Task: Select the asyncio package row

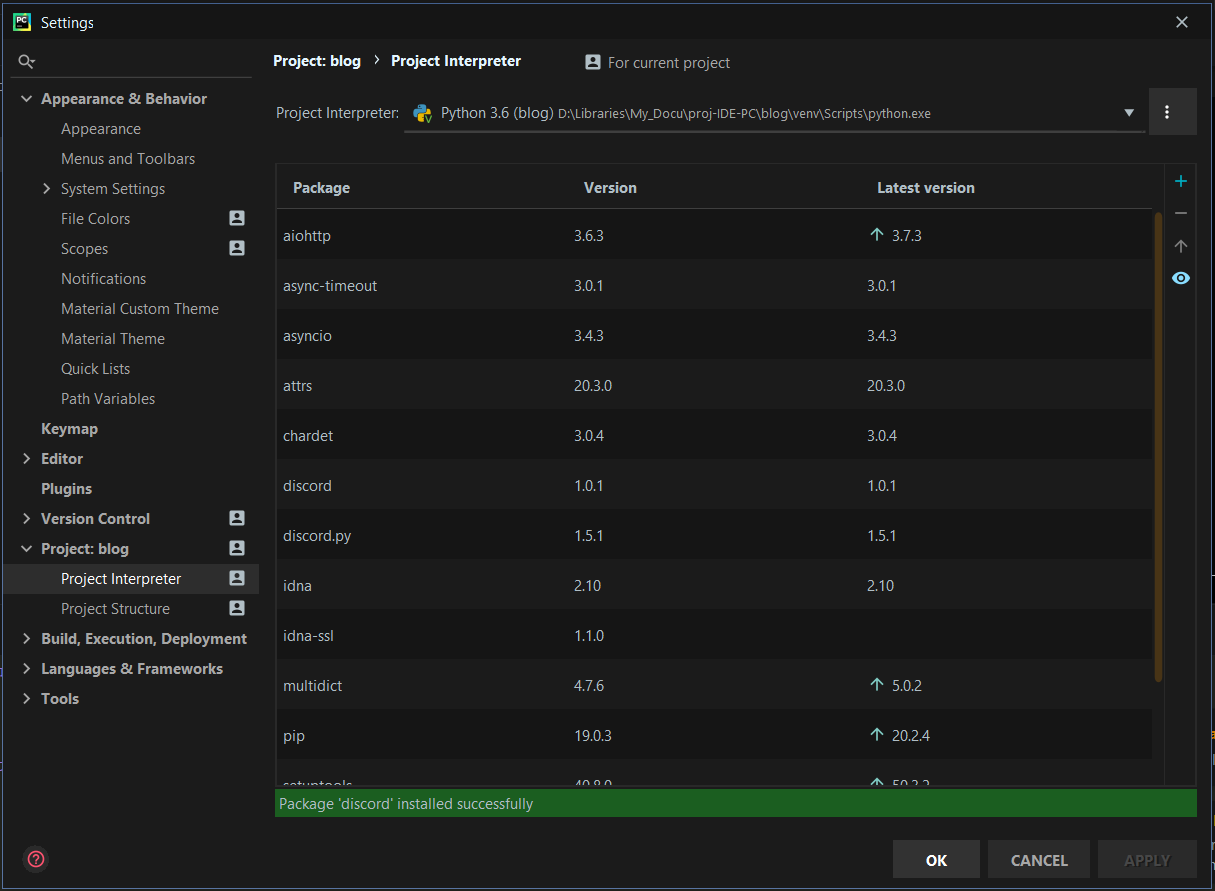Action: pos(714,335)
